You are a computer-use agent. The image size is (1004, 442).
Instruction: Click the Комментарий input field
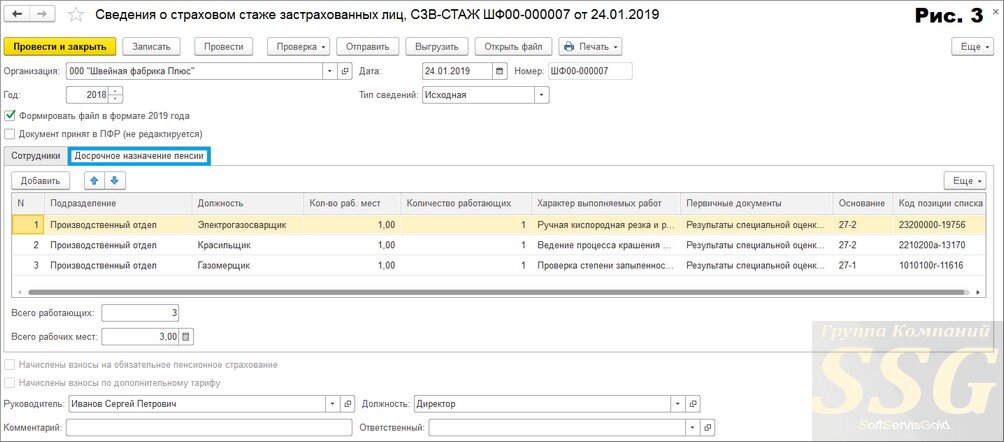coord(209,427)
